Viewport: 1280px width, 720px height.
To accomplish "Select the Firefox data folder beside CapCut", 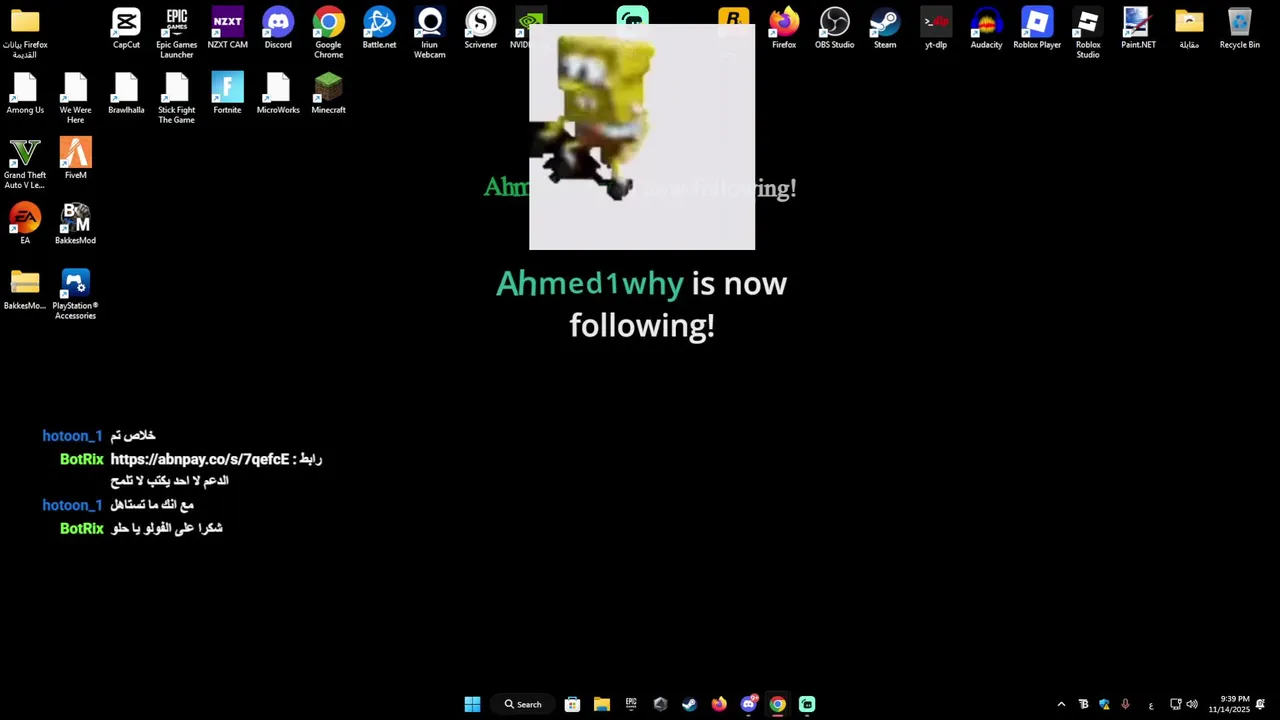I will click(25, 33).
